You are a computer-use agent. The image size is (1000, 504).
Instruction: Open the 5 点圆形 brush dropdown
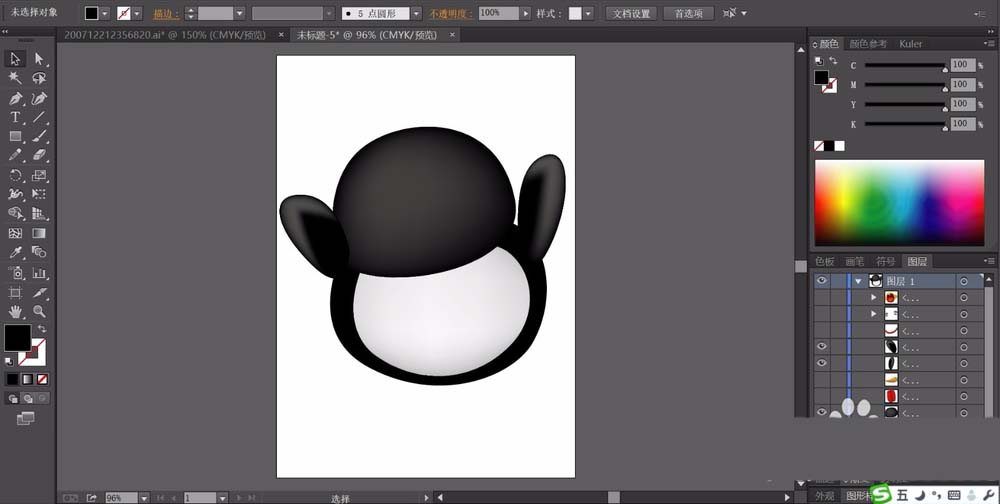coord(416,13)
